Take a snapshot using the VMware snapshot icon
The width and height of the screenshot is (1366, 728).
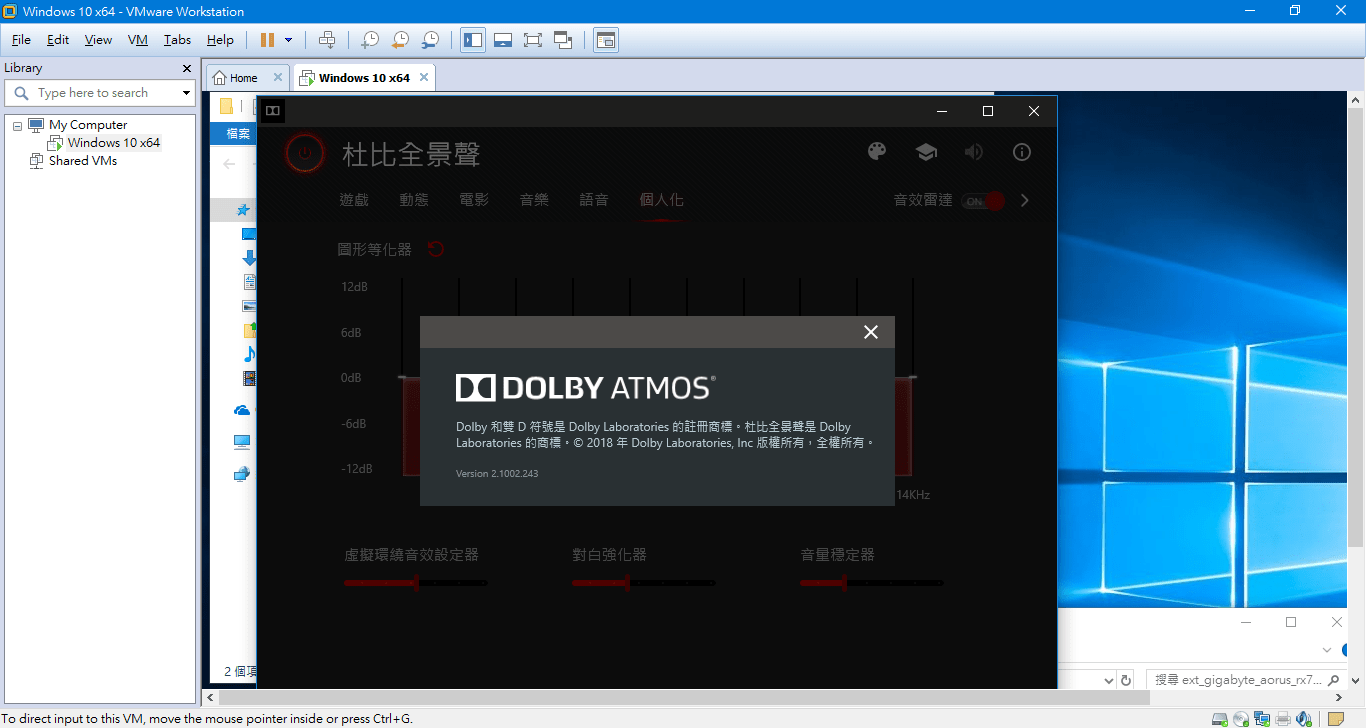click(370, 39)
